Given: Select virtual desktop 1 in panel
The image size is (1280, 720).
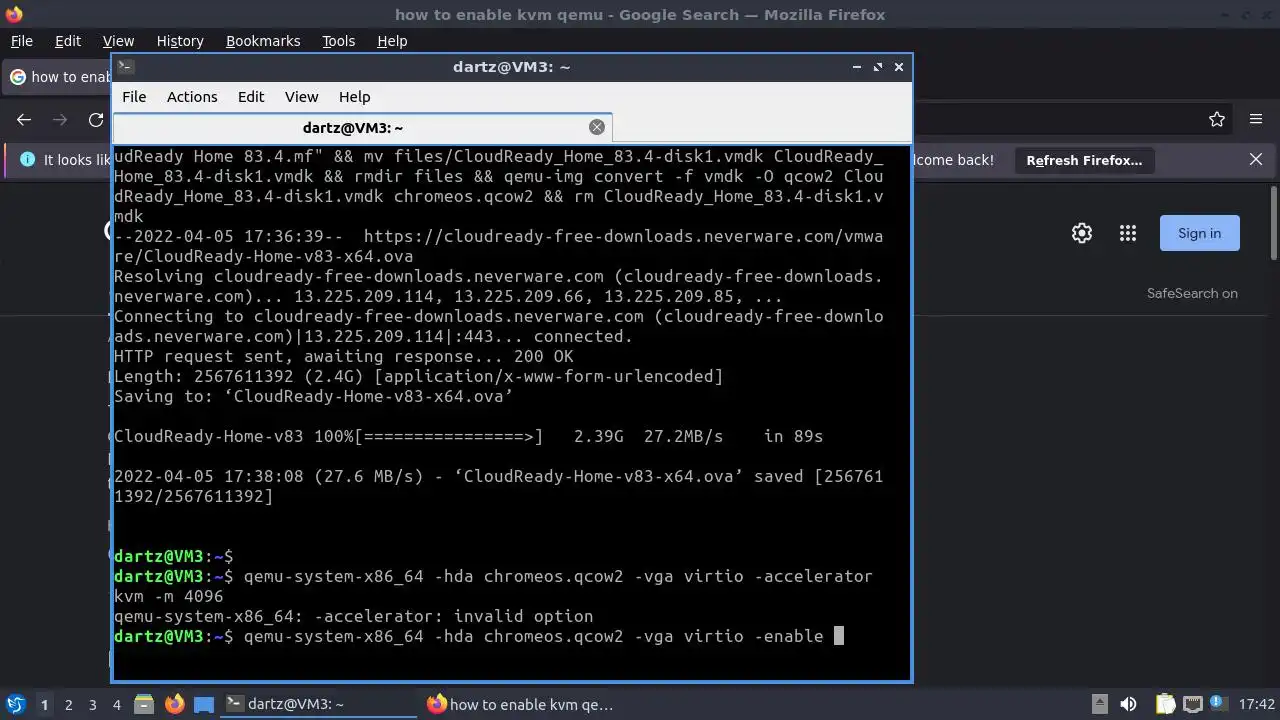Looking at the screenshot, I should pyautogui.click(x=44, y=705).
